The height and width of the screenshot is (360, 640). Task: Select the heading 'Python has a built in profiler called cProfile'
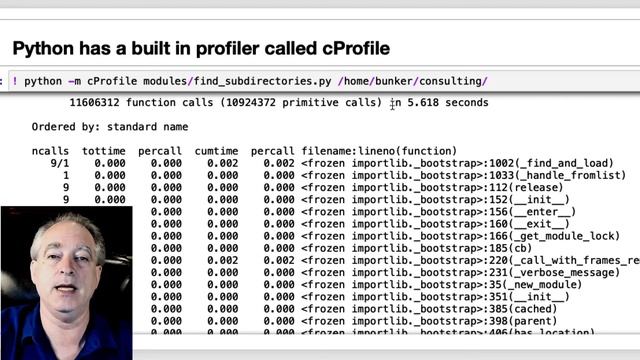[201, 49]
